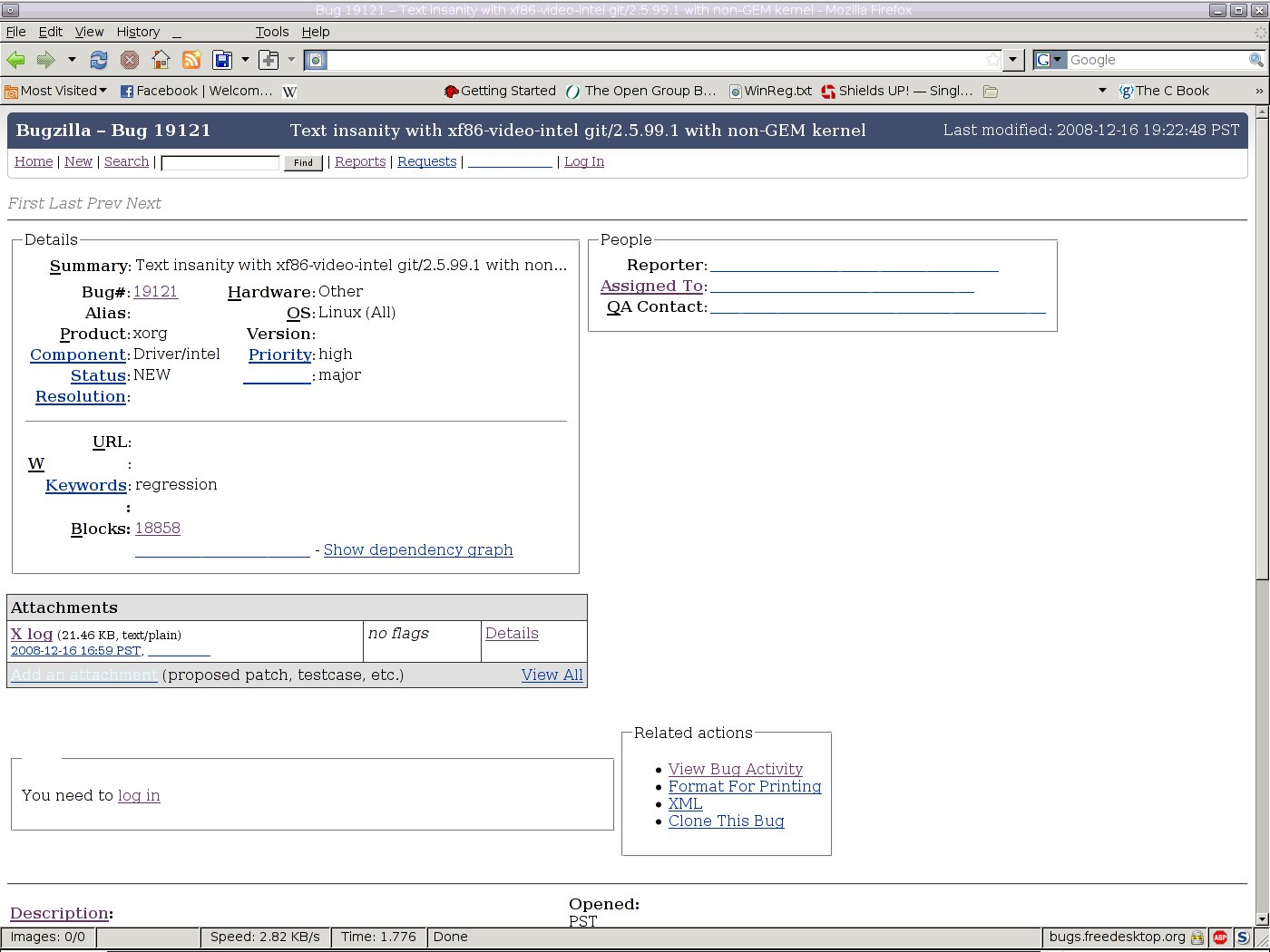Click the Bugzilla quick search text field

point(220,162)
